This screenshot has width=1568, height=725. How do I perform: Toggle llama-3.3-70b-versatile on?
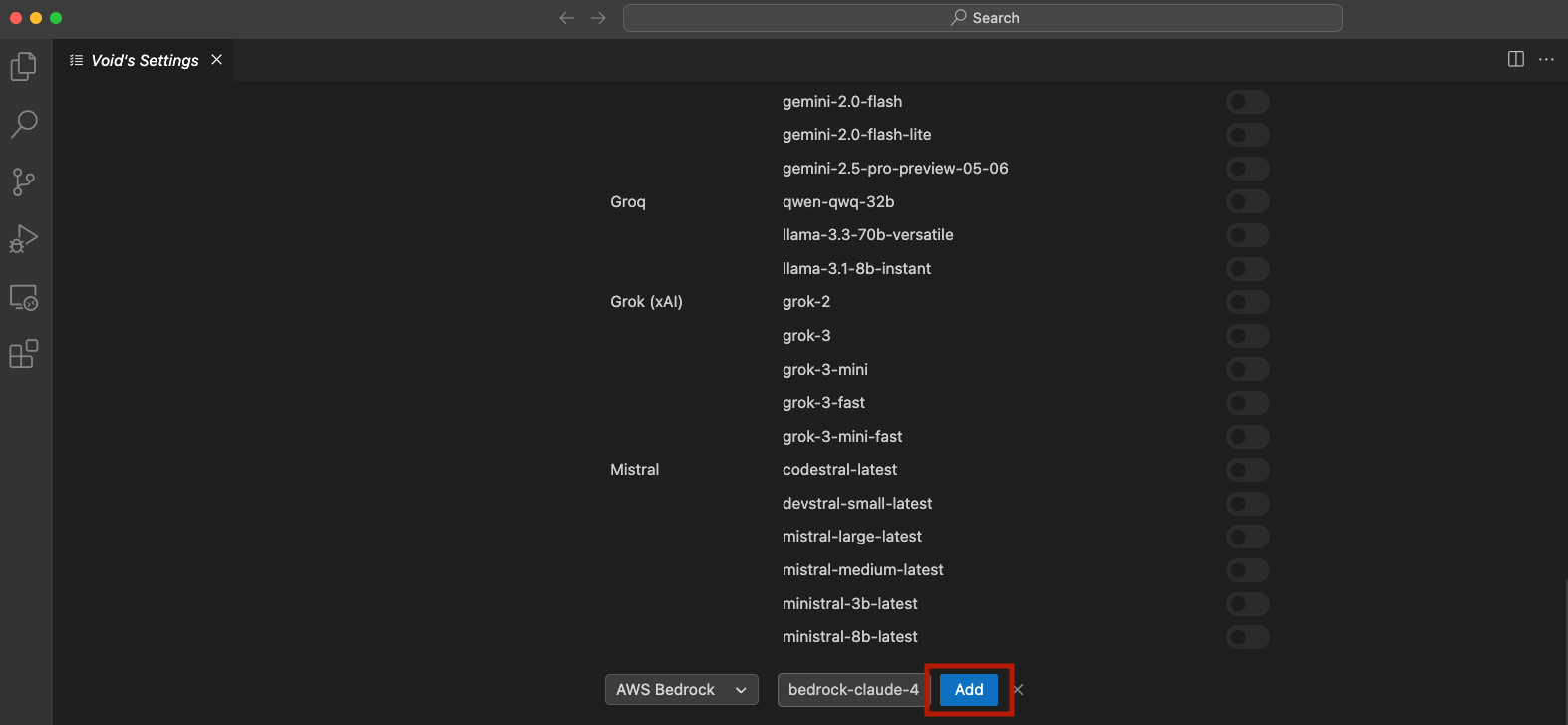1247,235
